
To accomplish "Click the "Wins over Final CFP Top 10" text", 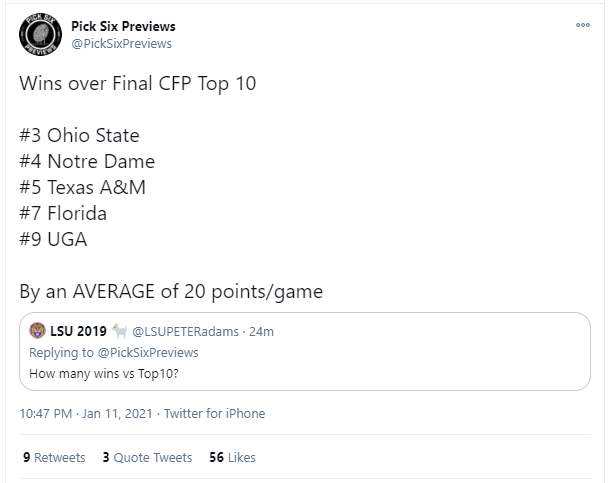I will [x=138, y=83].
